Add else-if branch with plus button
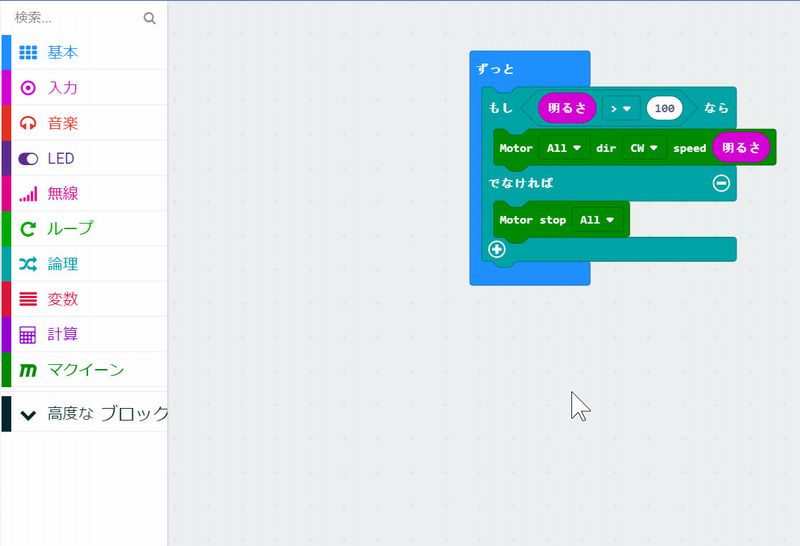Screen dimensions: 800x546 coord(497,249)
